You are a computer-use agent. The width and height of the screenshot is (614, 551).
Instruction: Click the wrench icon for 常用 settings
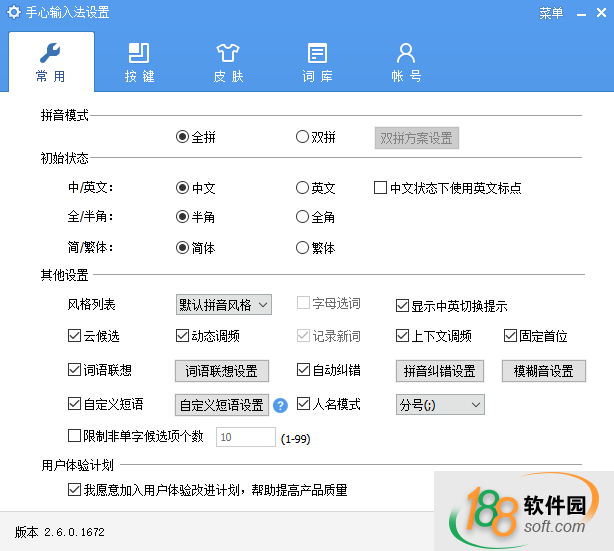pyautogui.click(x=52, y=53)
